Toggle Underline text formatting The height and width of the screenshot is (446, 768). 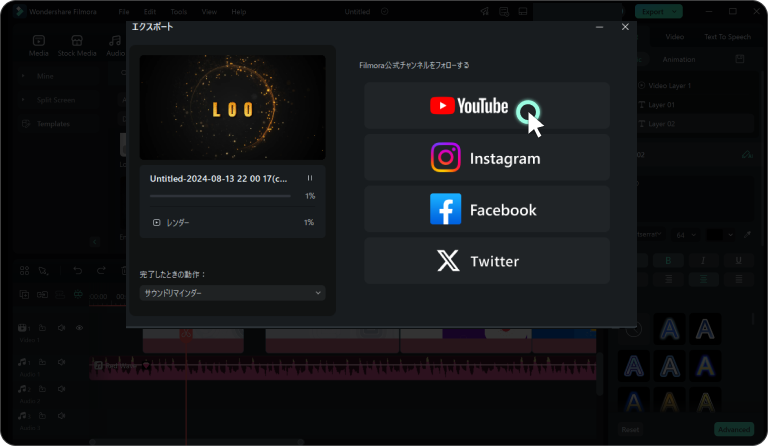738,260
